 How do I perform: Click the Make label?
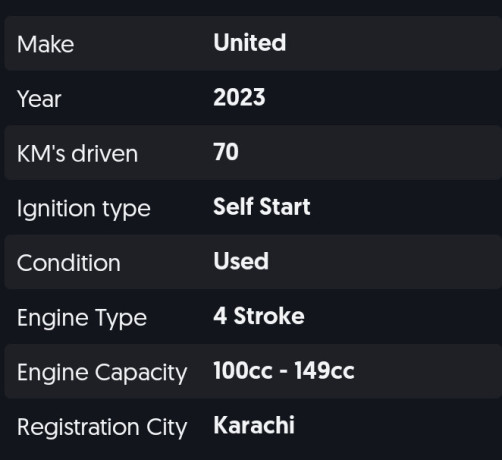pyautogui.click(x=45, y=44)
